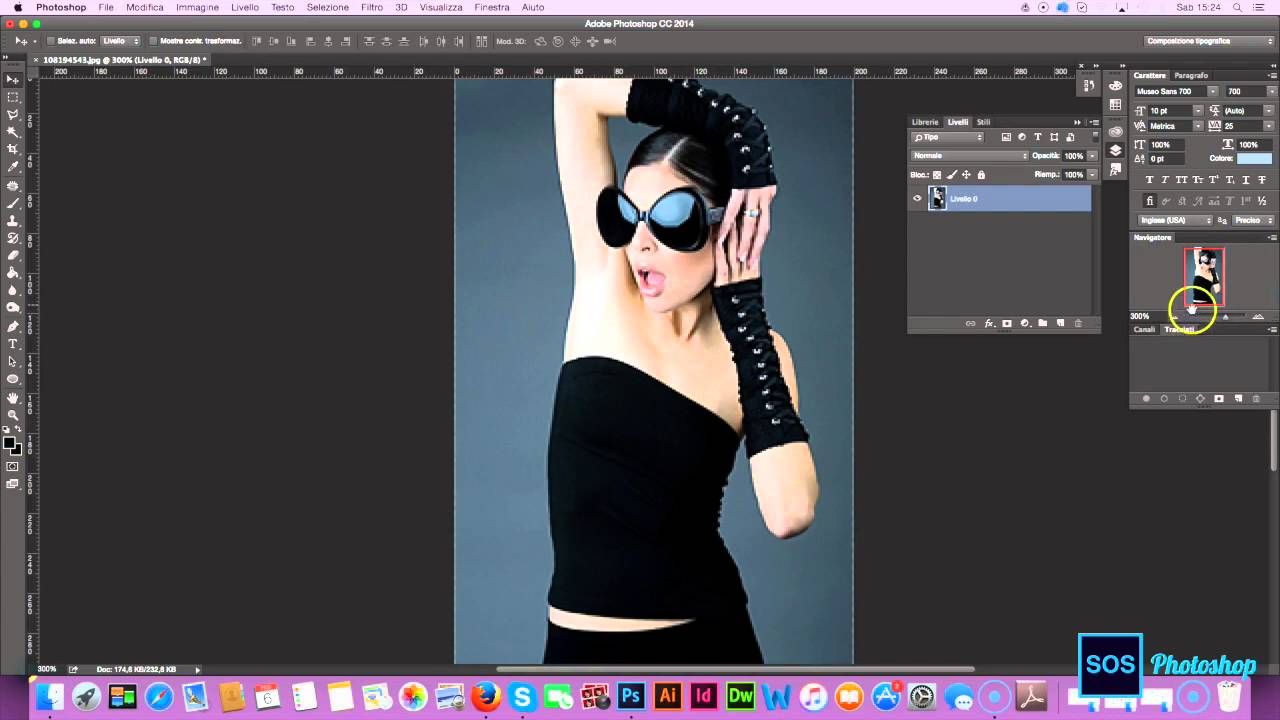Open Riemp. fill dropdown arrow
The image size is (1280, 720).
[x=1092, y=175]
